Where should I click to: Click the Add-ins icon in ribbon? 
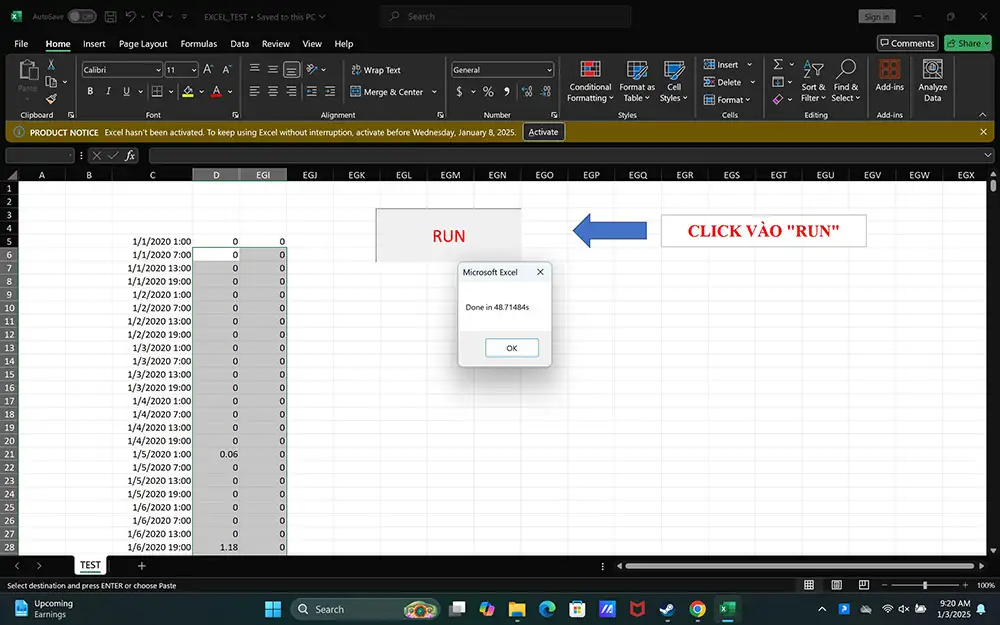[889, 75]
